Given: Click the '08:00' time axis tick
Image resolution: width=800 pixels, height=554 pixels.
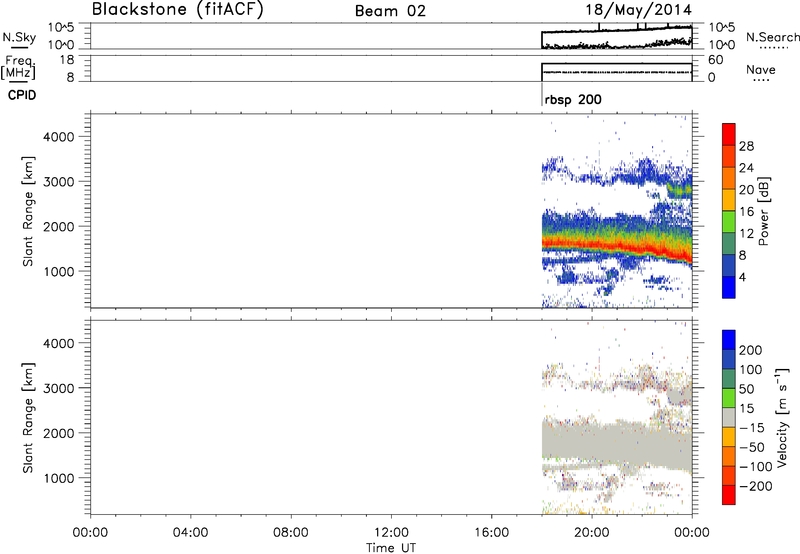Looking at the screenshot, I should pos(291,533).
